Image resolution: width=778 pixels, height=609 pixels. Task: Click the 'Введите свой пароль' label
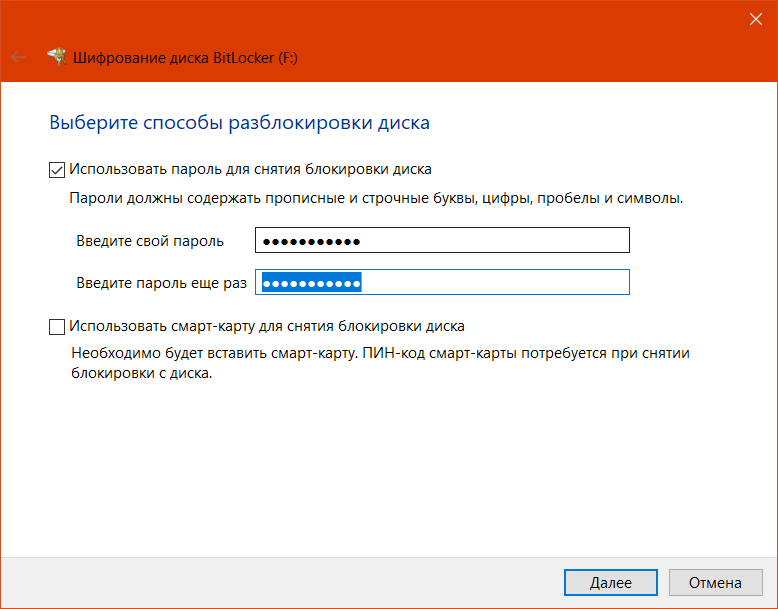(x=150, y=241)
